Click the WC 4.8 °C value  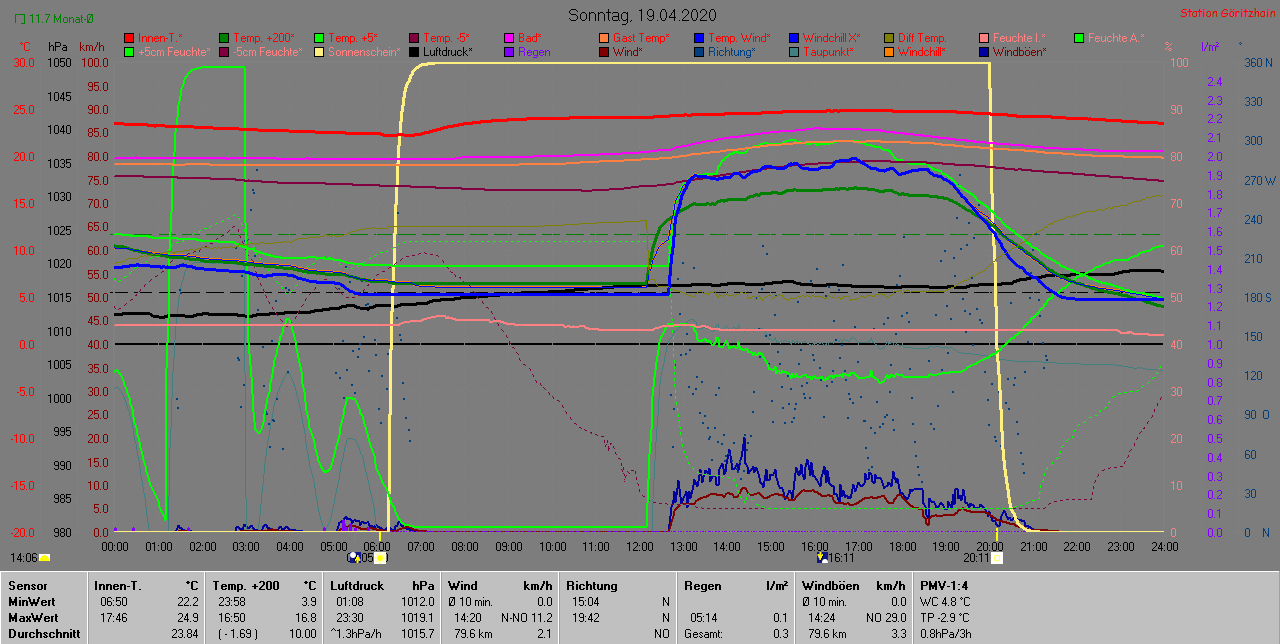[x=945, y=601]
